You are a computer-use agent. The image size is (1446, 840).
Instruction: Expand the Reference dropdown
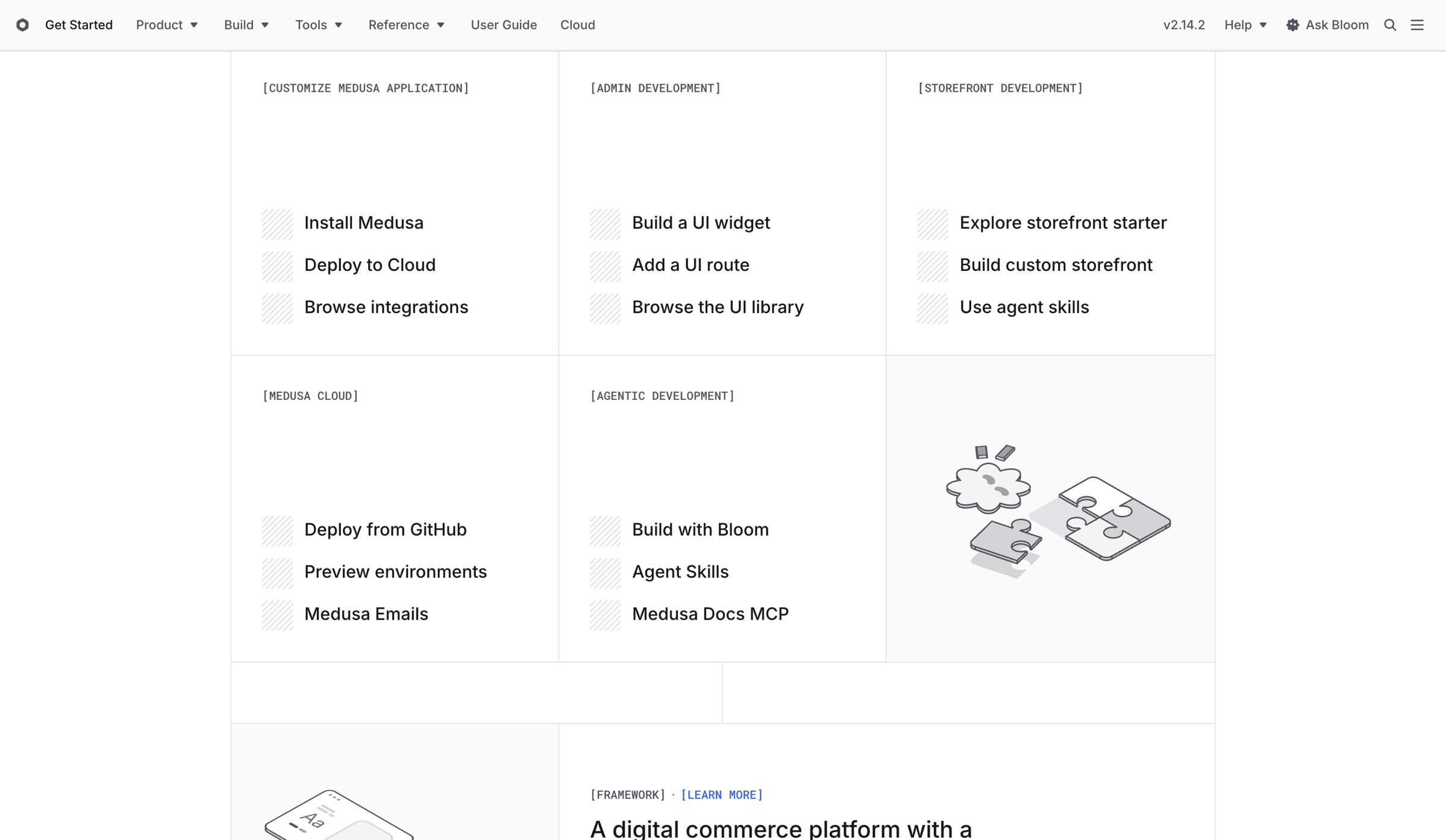pyautogui.click(x=407, y=25)
